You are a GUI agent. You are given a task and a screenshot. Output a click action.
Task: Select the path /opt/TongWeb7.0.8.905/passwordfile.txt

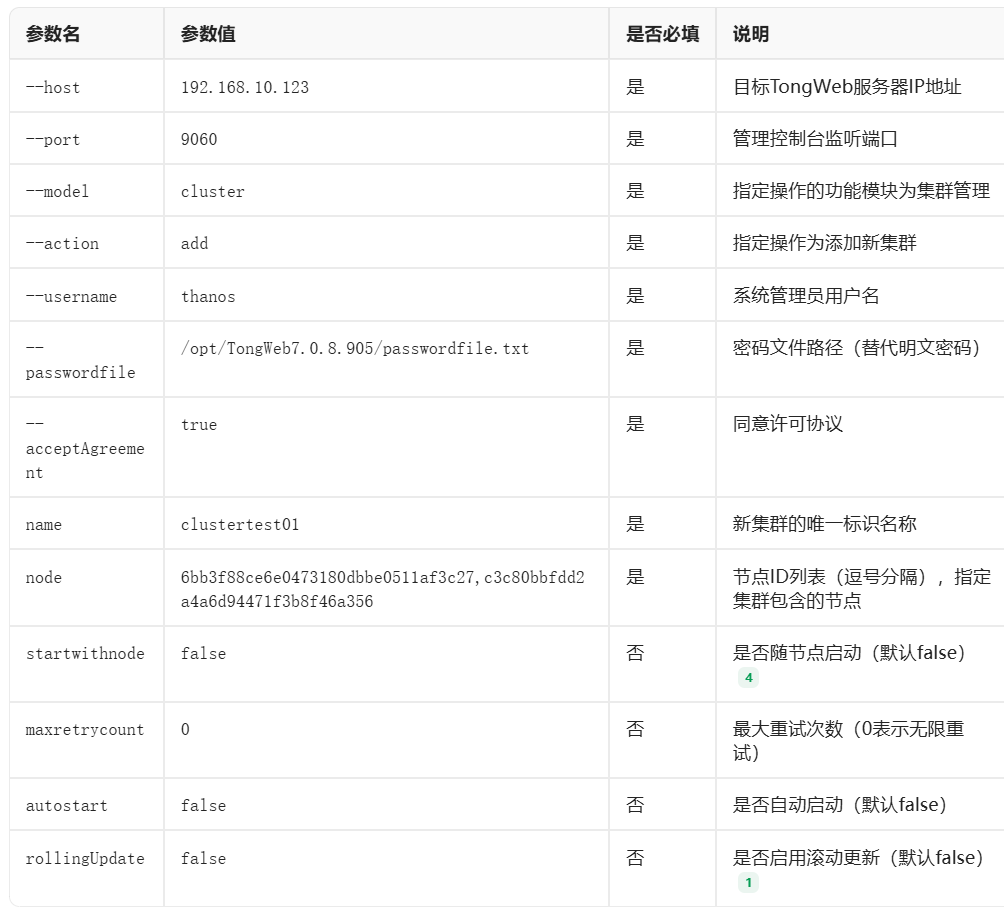click(355, 348)
